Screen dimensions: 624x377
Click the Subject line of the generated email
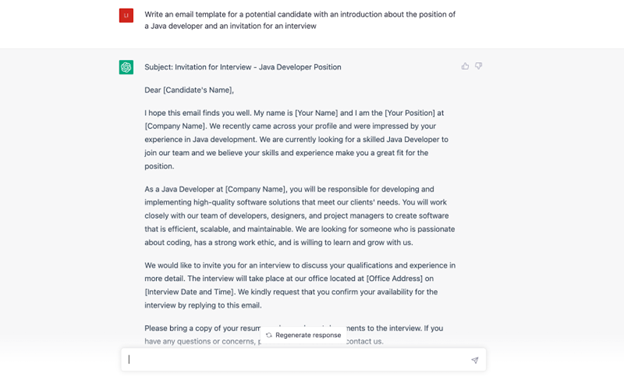coord(243,67)
